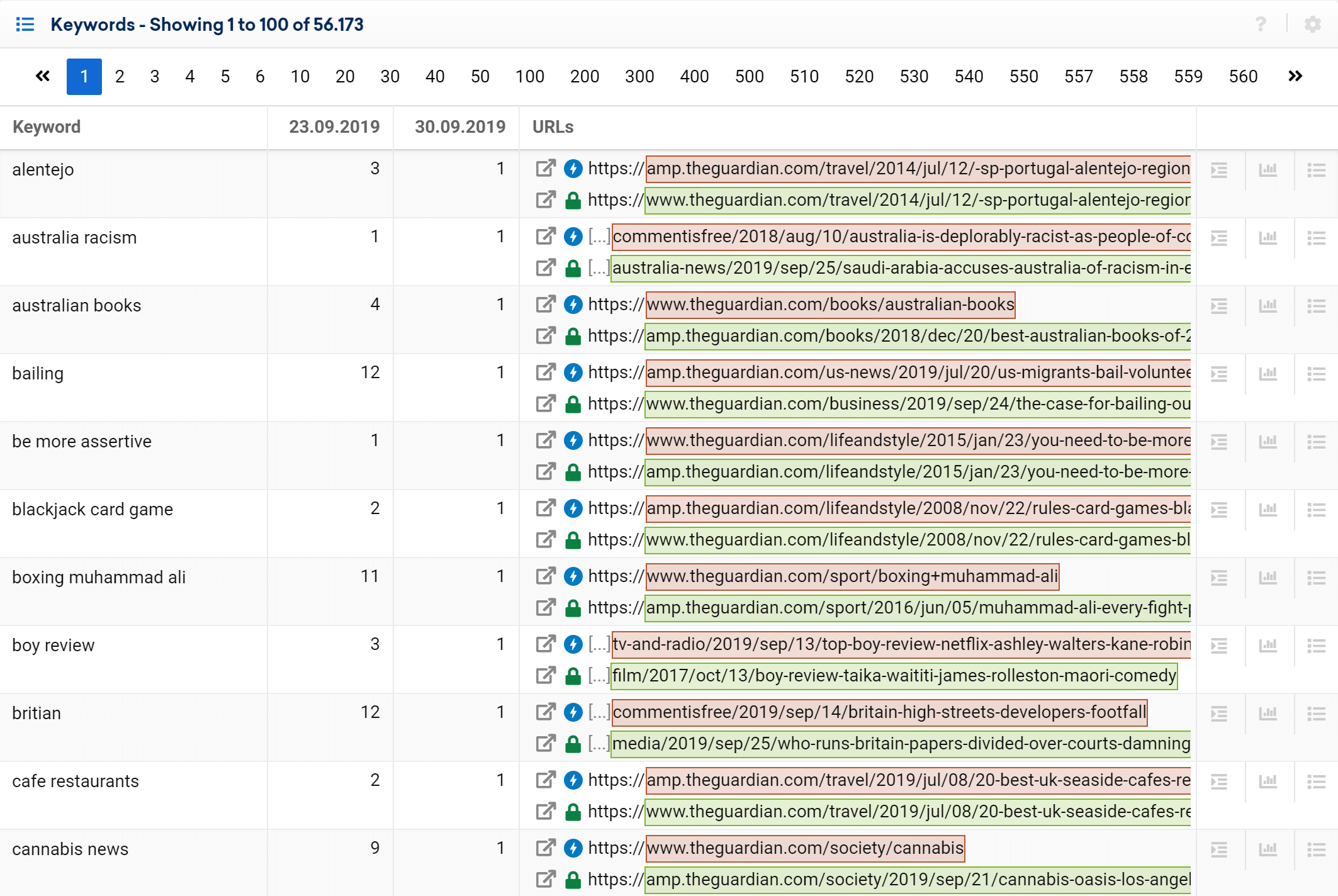Click AMP lightning icon in australia racism row
This screenshot has width=1338, height=896.
tap(573, 237)
